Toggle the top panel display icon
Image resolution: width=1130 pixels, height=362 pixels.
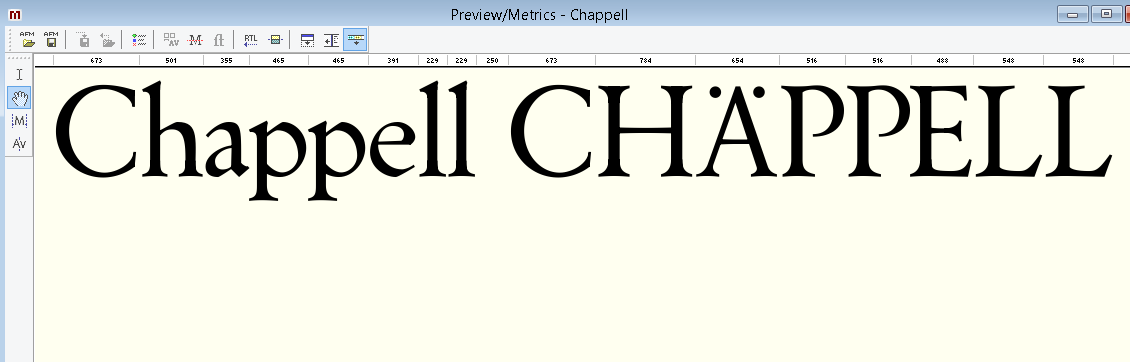(x=307, y=39)
